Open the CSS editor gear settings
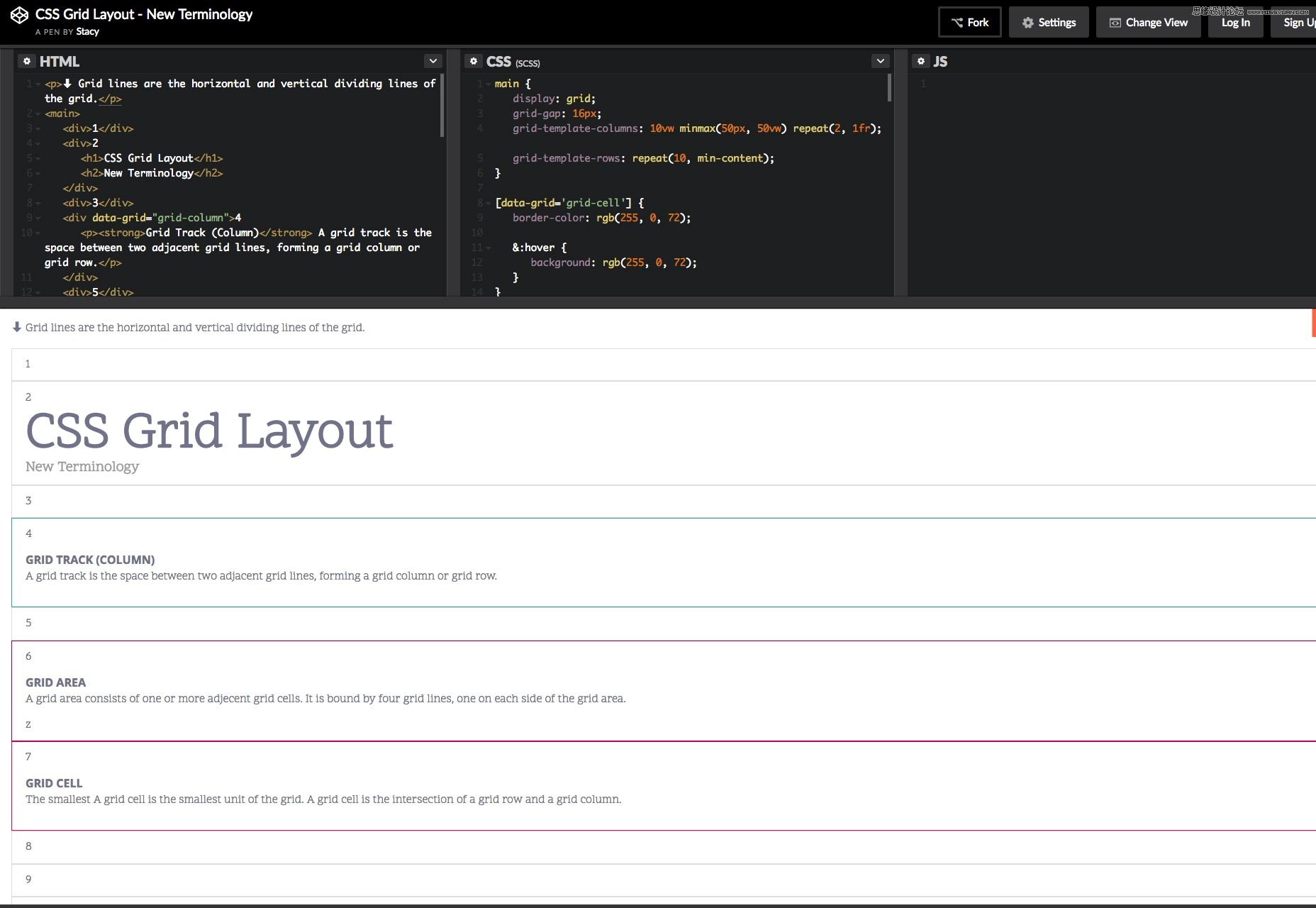 [474, 62]
